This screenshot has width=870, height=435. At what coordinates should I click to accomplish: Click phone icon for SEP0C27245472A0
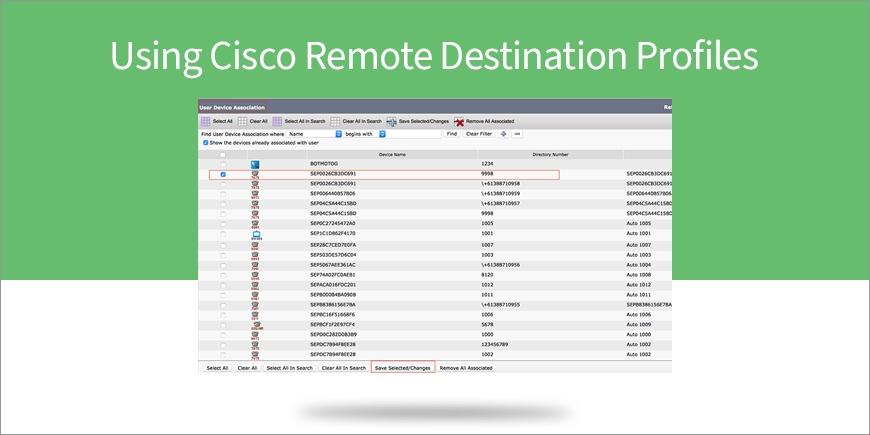pos(255,224)
